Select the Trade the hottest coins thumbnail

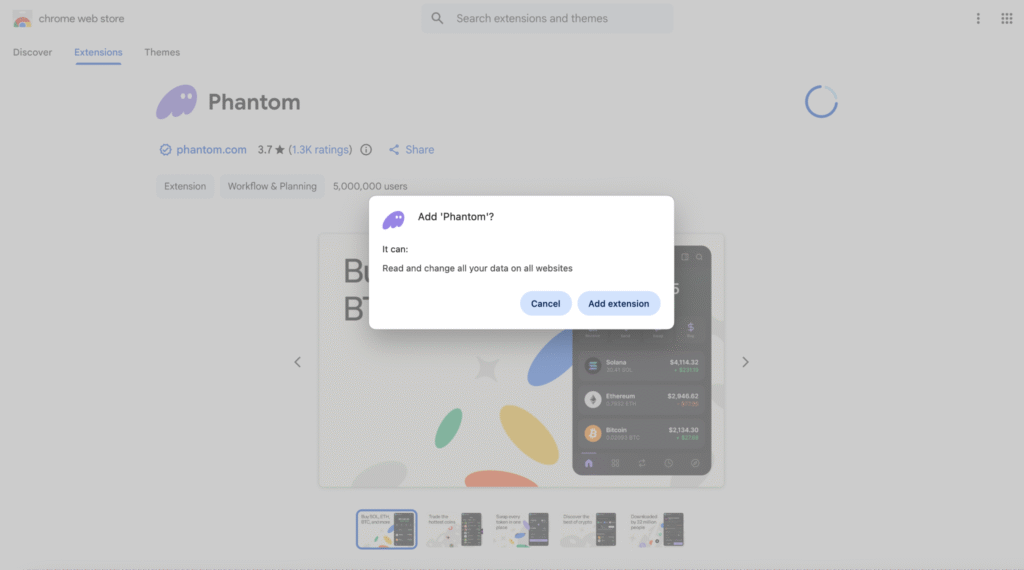point(454,529)
